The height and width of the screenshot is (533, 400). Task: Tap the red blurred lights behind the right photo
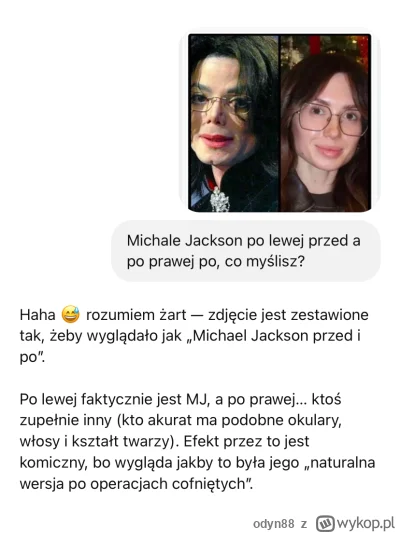click(363, 50)
